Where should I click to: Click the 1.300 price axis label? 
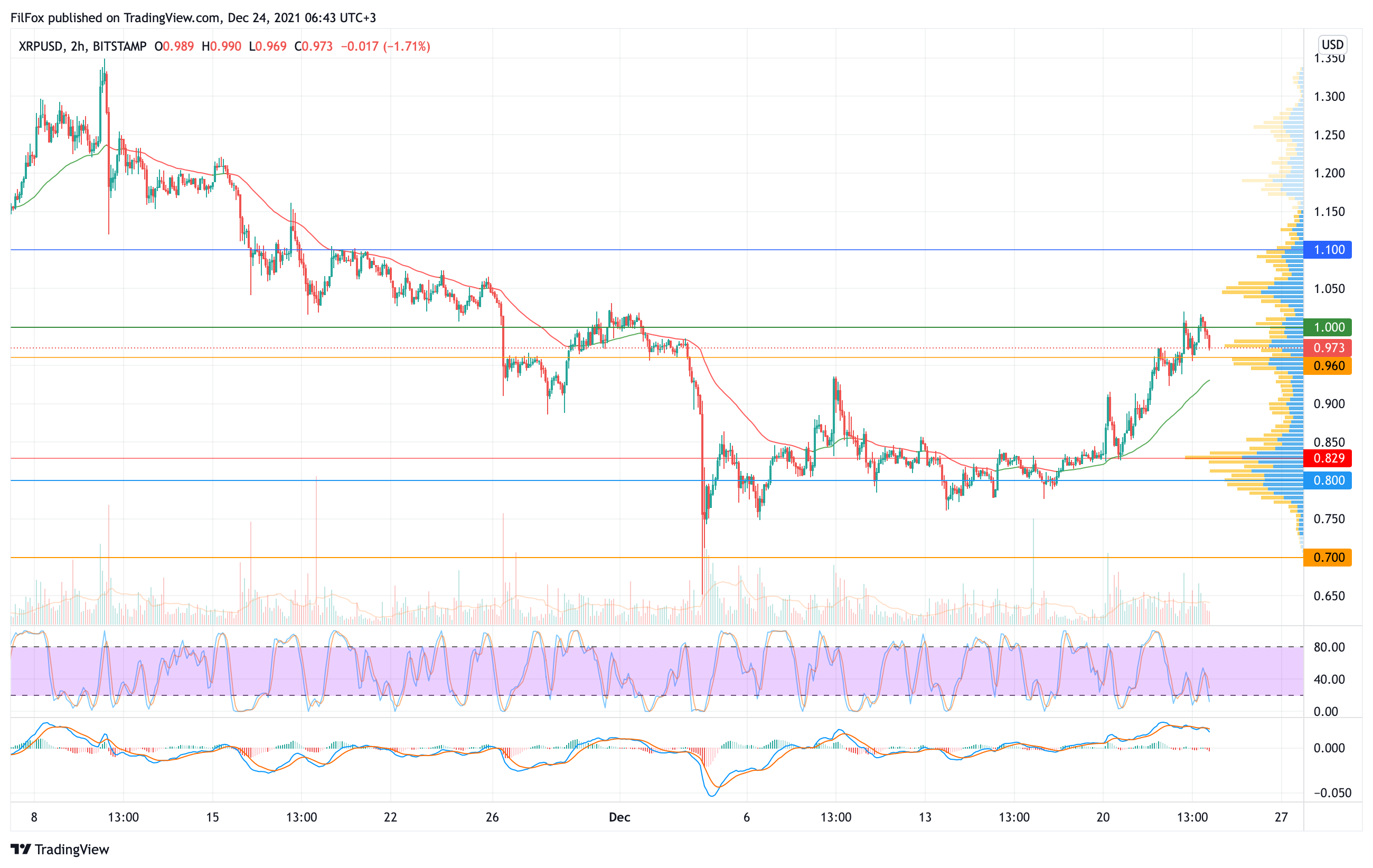[x=1329, y=96]
